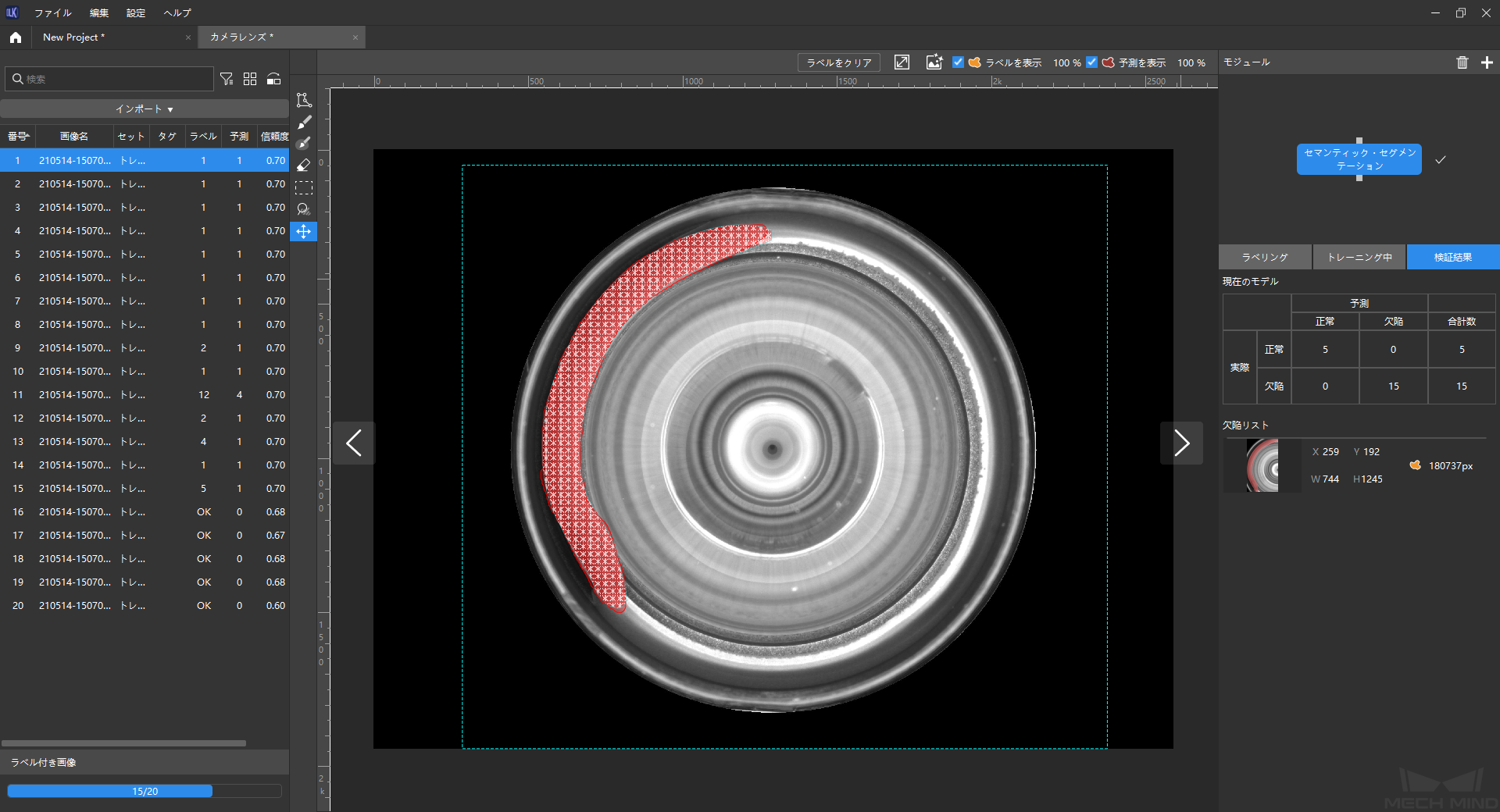The height and width of the screenshot is (812, 1500).
Task: Toggle ラベルを表示 checkbox
Action: (958, 62)
